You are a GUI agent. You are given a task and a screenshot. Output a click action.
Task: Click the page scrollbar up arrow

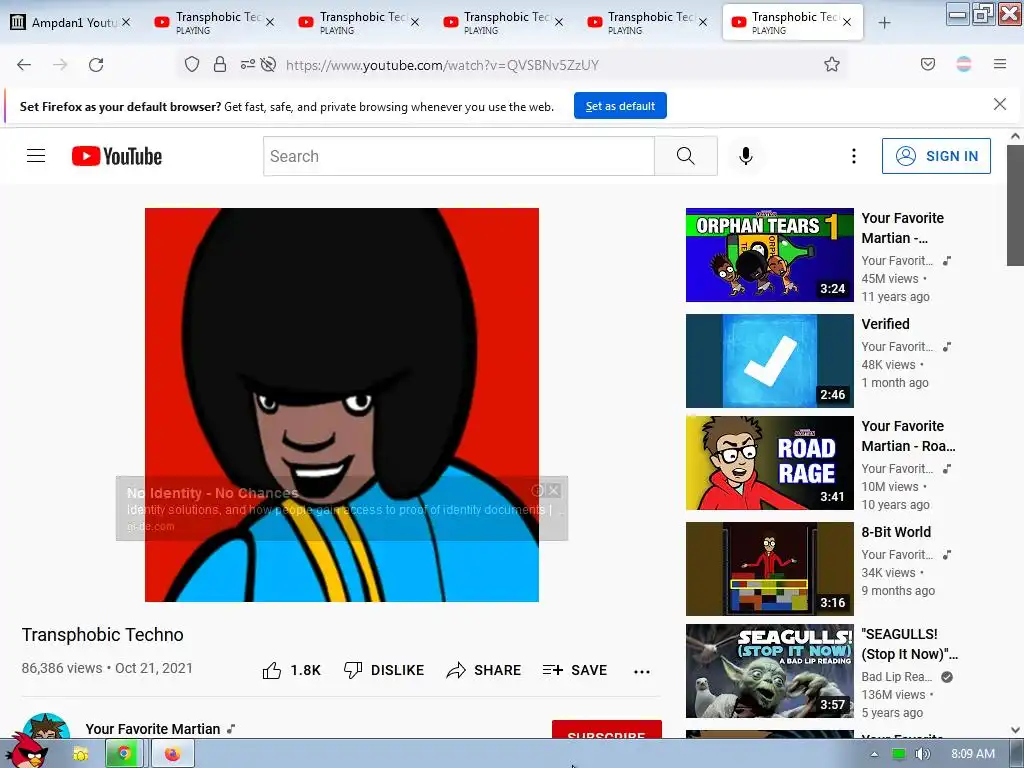[x=1014, y=136]
